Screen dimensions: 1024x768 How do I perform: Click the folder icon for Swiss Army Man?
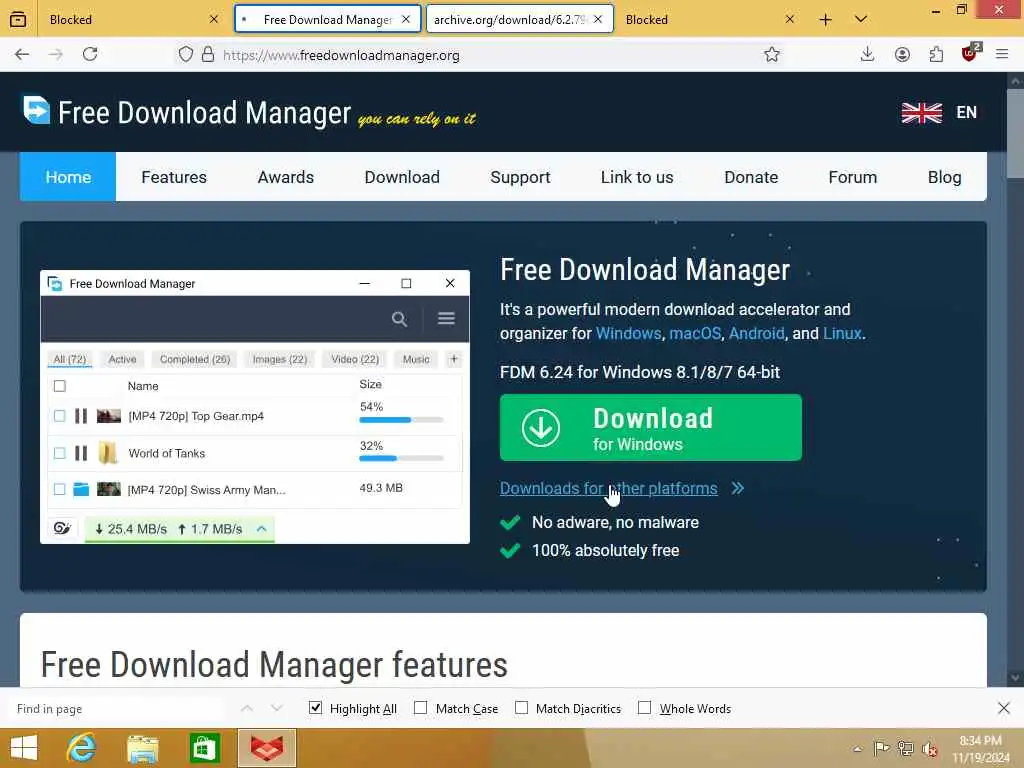click(x=81, y=489)
